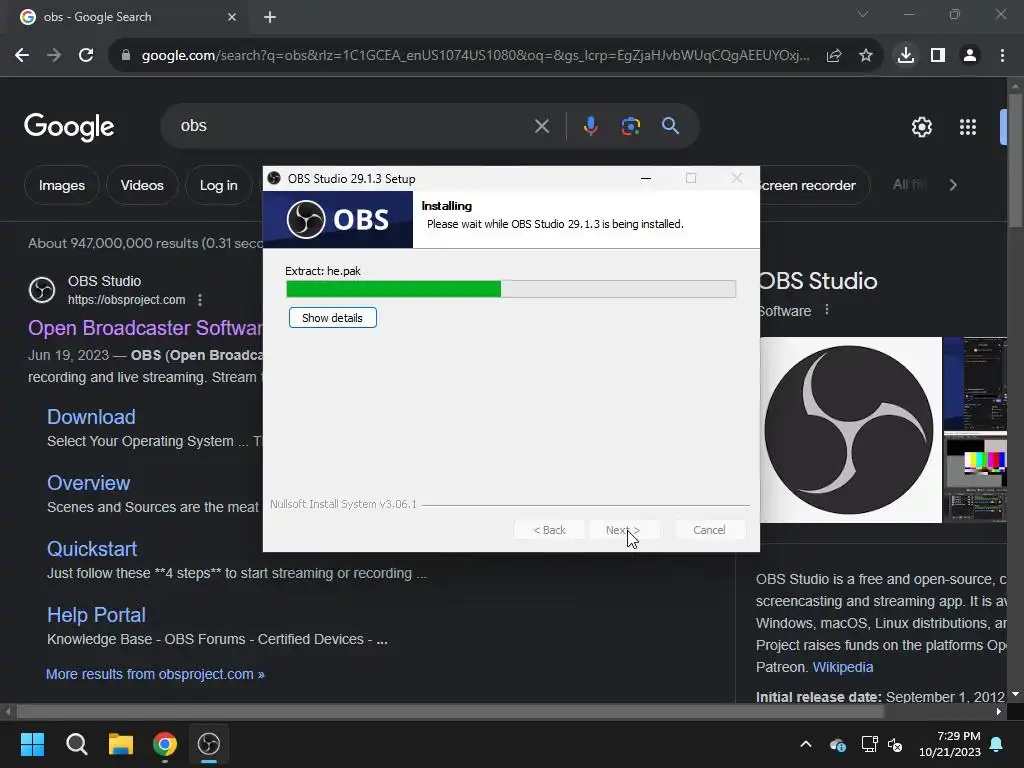The image size is (1024, 768).
Task: Open the Google apps grid
Action: point(968,127)
